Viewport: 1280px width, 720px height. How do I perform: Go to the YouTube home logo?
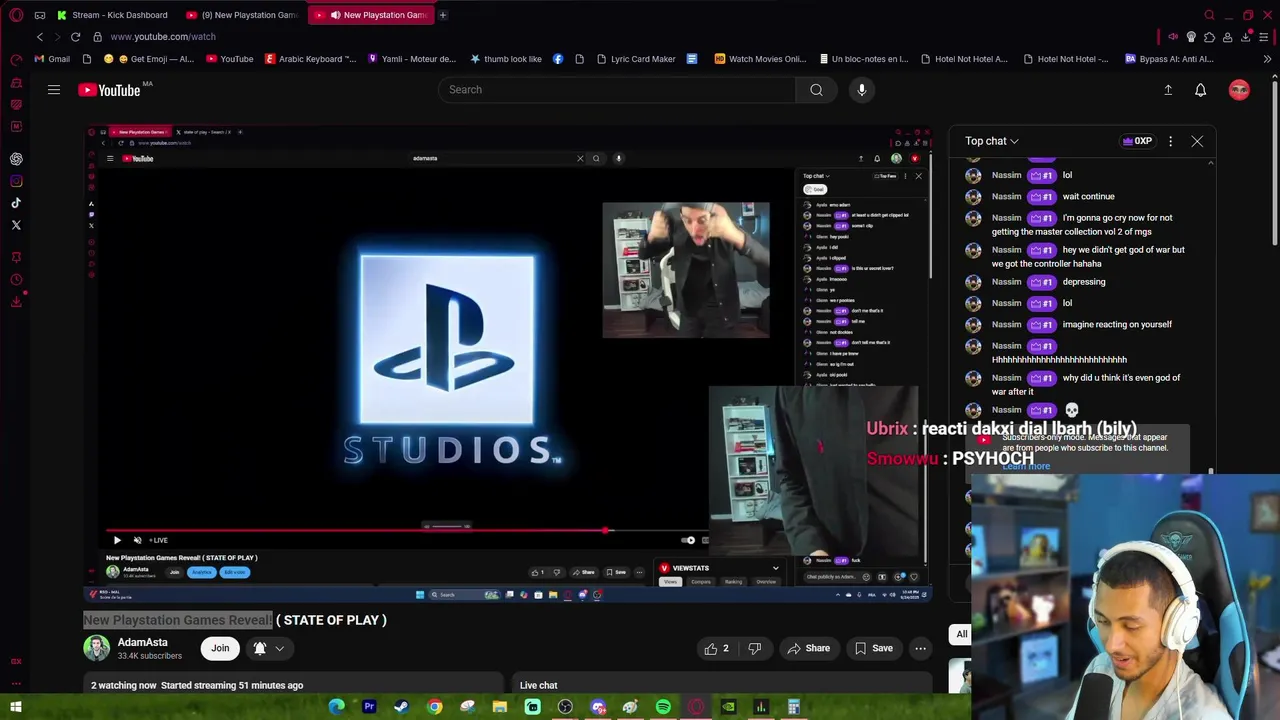coord(110,90)
